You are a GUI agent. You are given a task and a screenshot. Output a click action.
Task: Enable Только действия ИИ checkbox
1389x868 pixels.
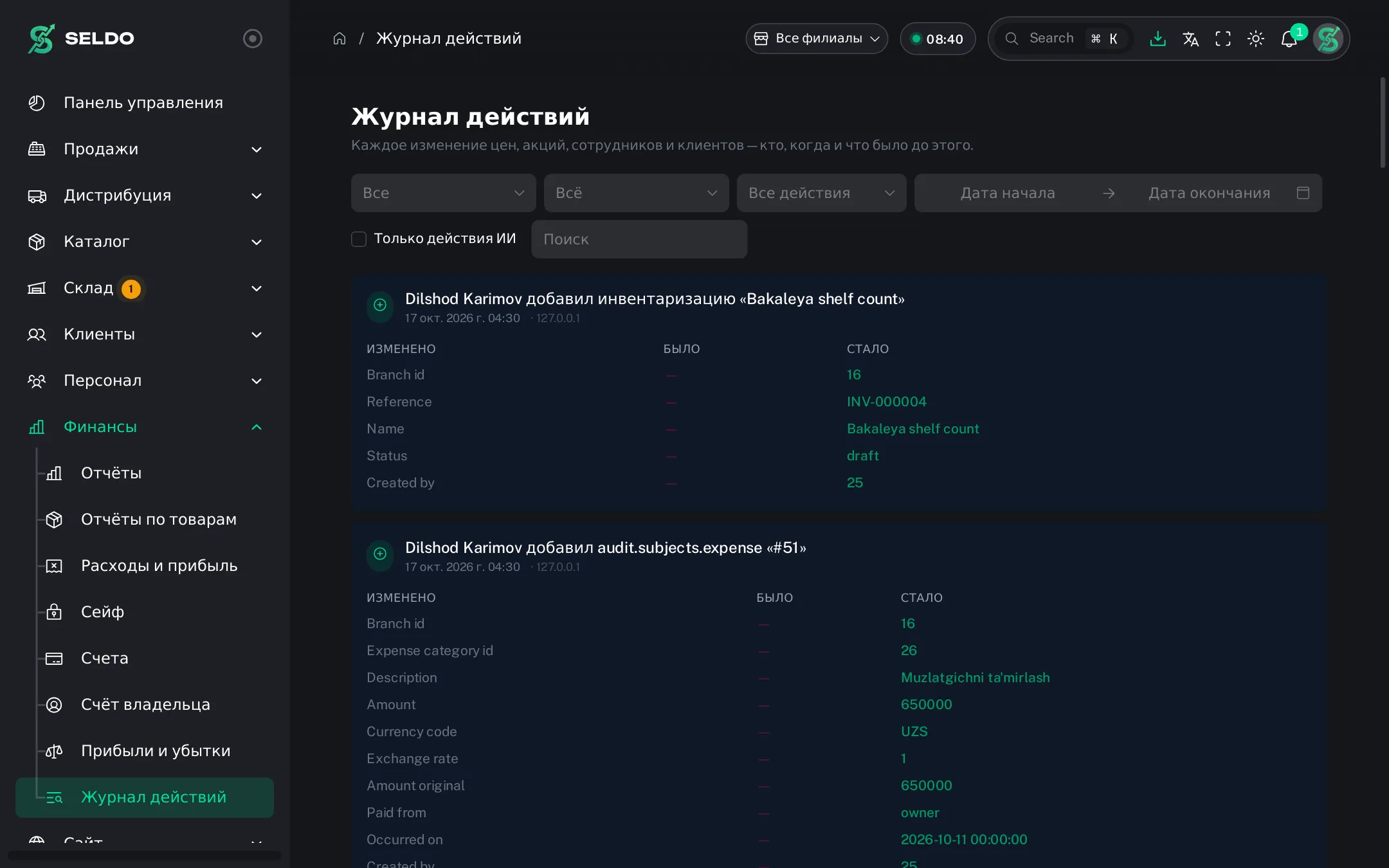click(x=359, y=239)
